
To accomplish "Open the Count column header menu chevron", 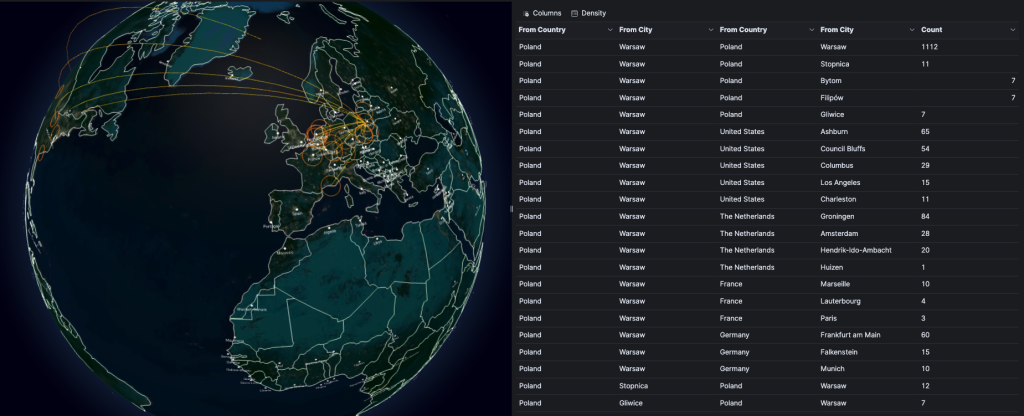I will 1013,30.
